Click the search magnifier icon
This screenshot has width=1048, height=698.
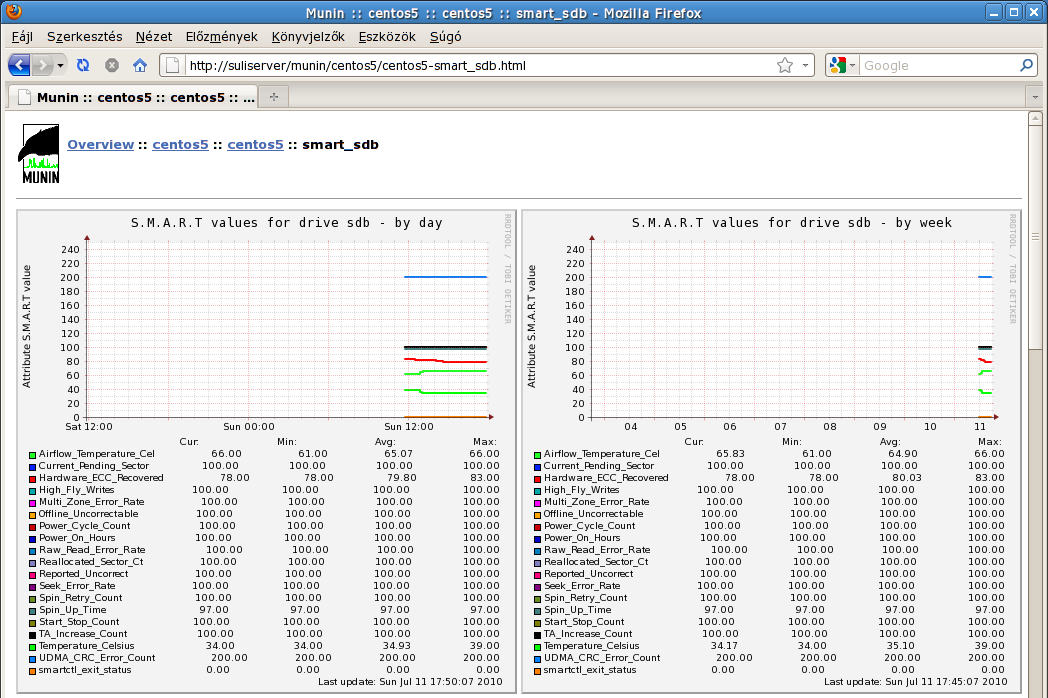(1027, 65)
